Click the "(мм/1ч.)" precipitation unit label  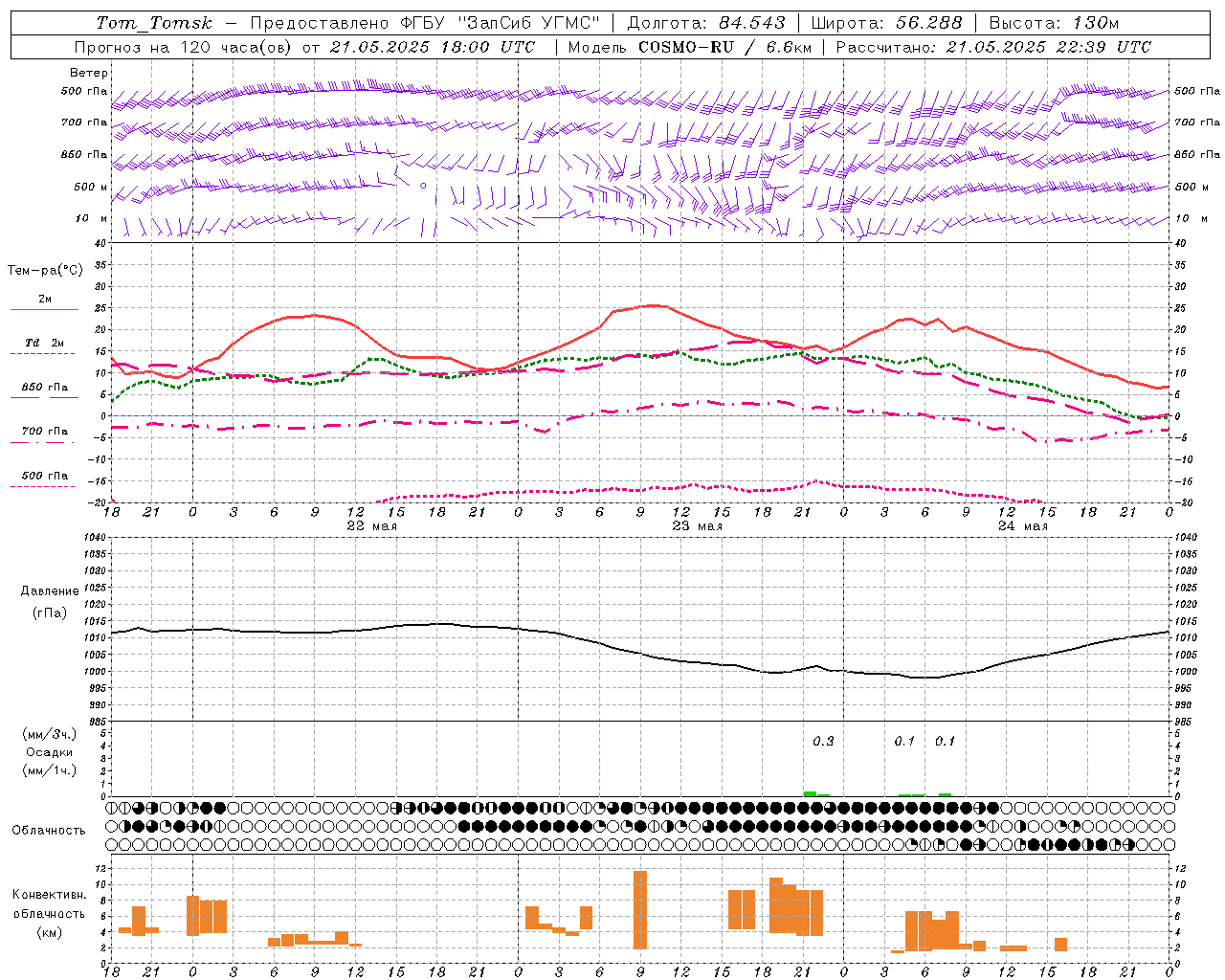tap(49, 770)
